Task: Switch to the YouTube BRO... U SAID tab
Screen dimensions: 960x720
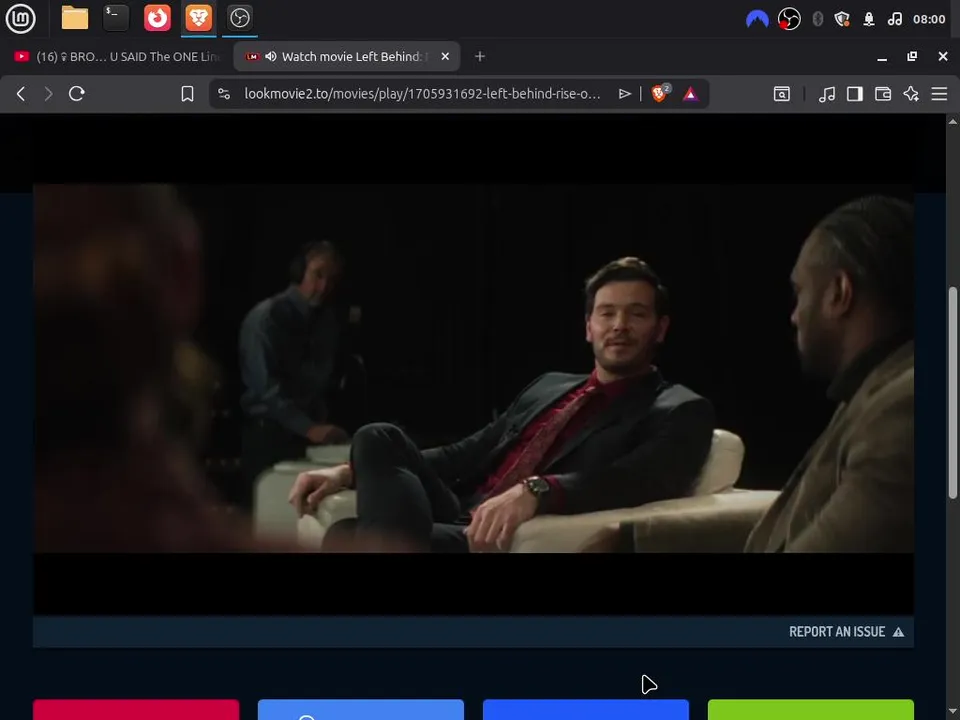Action: click(x=116, y=56)
